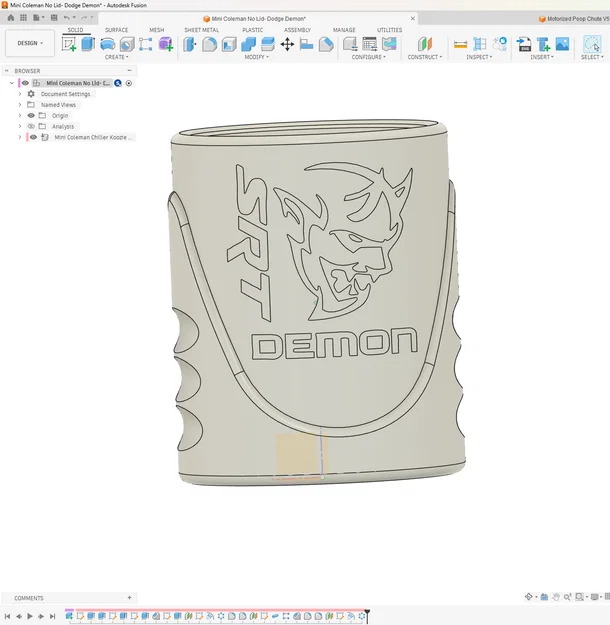Click the Insert Canvas image icon
Image resolution: width=610 pixels, height=625 pixels.
click(562, 44)
